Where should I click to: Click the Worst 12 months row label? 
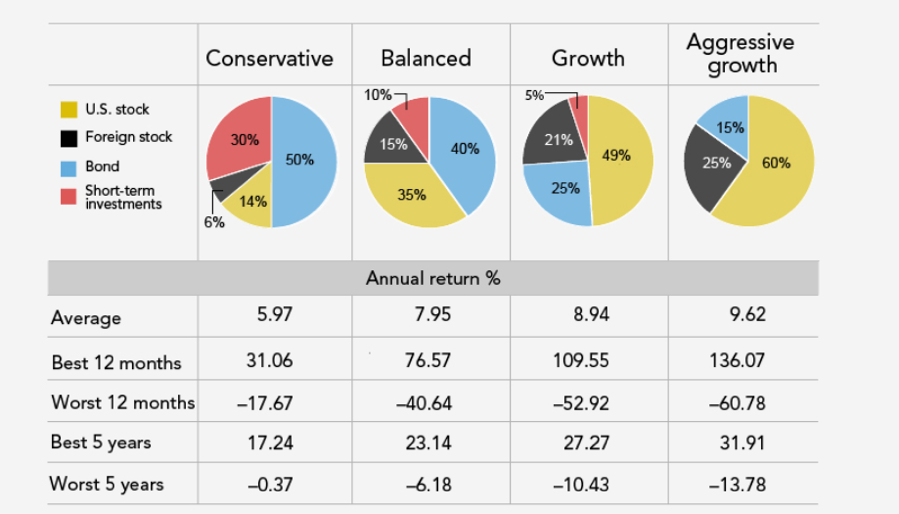pyautogui.click(x=122, y=402)
